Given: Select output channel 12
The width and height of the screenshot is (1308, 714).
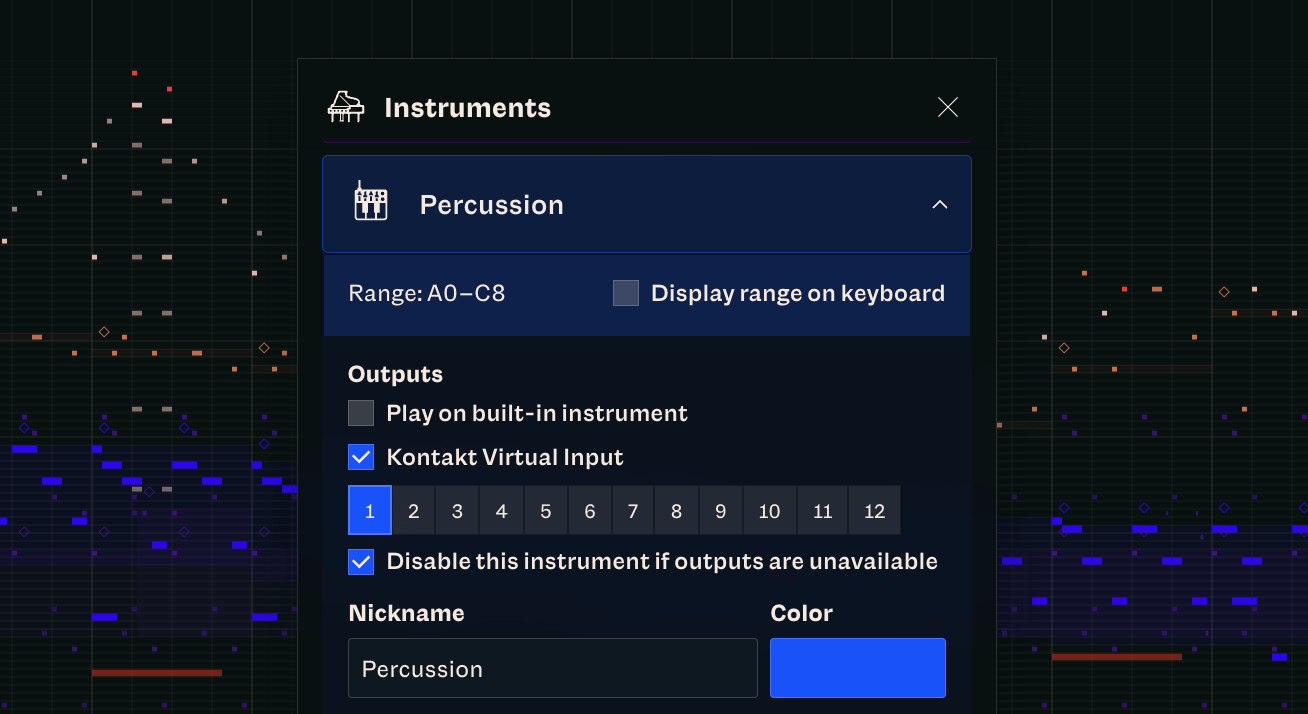Looking at the screenshot, I should coord(874,511).
